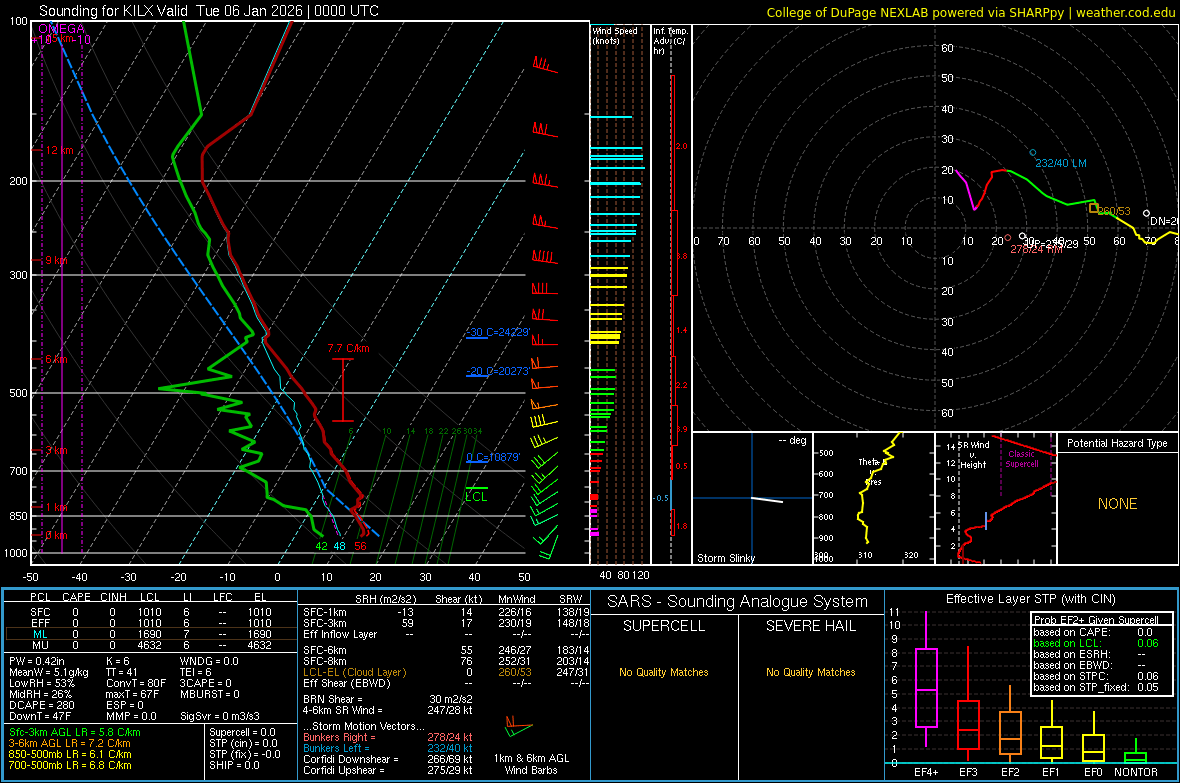
Task: Click the magenta OMEGA label
Action: 61,29
